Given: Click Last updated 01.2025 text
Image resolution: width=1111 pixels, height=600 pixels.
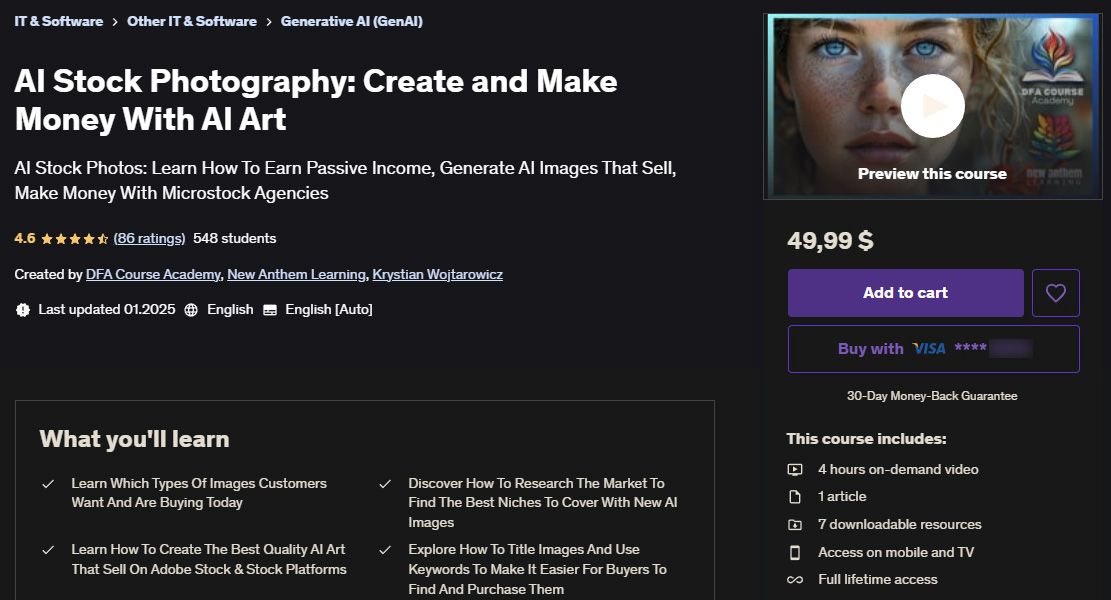Looking at the screenshot, I should click(x=107, y=310).
